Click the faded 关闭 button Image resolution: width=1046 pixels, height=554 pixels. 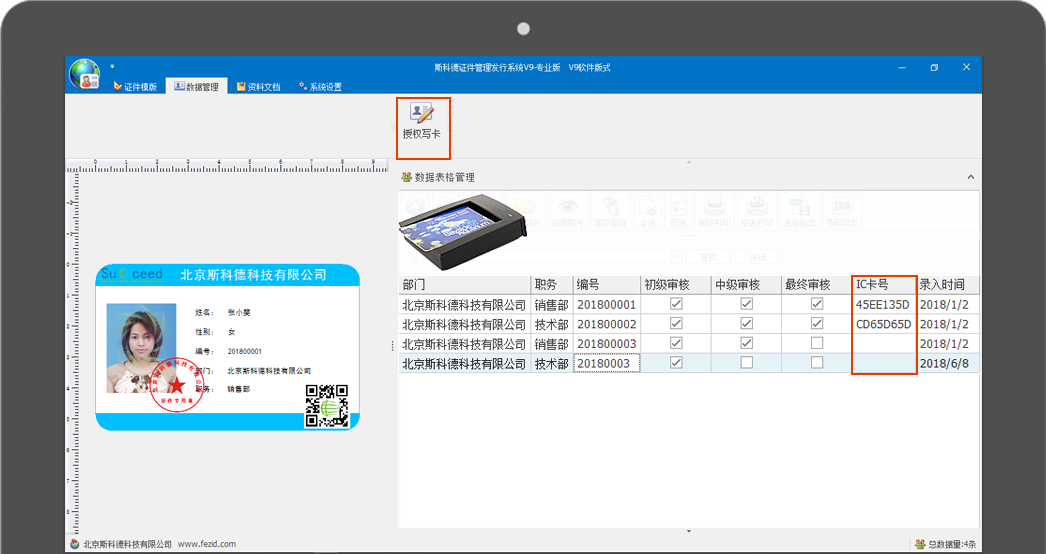pos(757,257)
